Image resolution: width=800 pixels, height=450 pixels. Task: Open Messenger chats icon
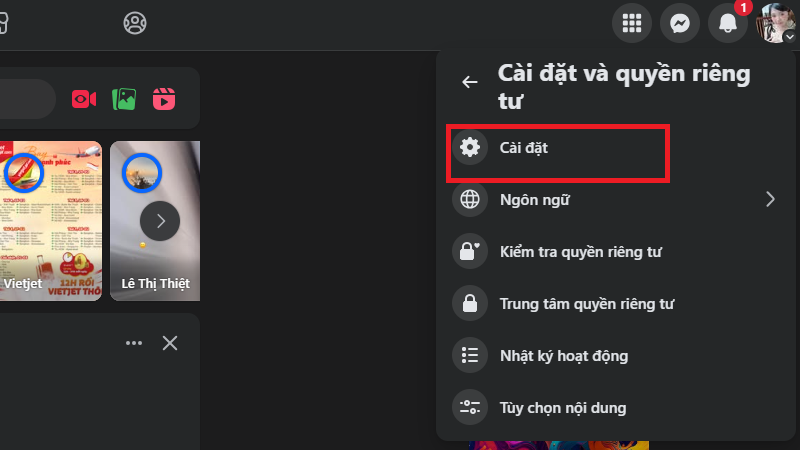click(680, 23)
